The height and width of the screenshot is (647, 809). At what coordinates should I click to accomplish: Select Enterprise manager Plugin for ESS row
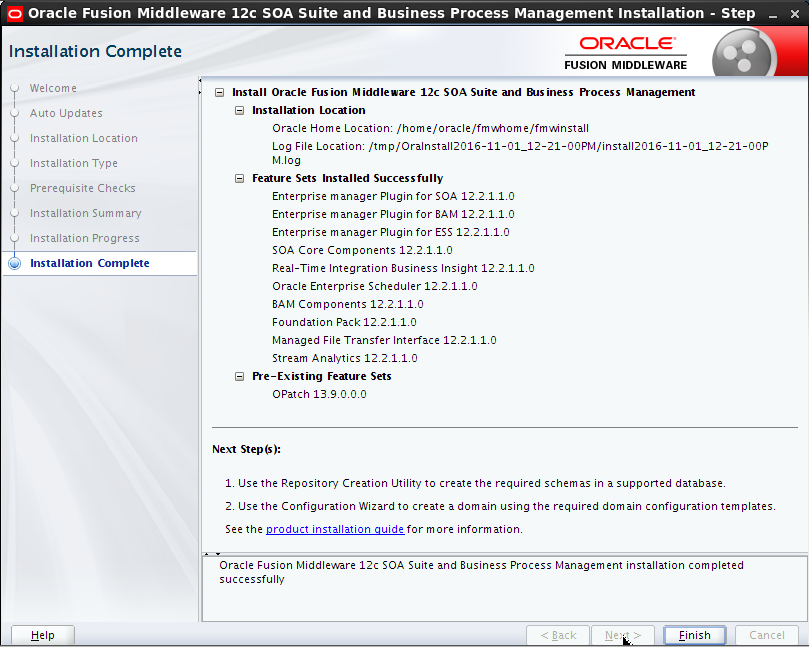point(391,233)
